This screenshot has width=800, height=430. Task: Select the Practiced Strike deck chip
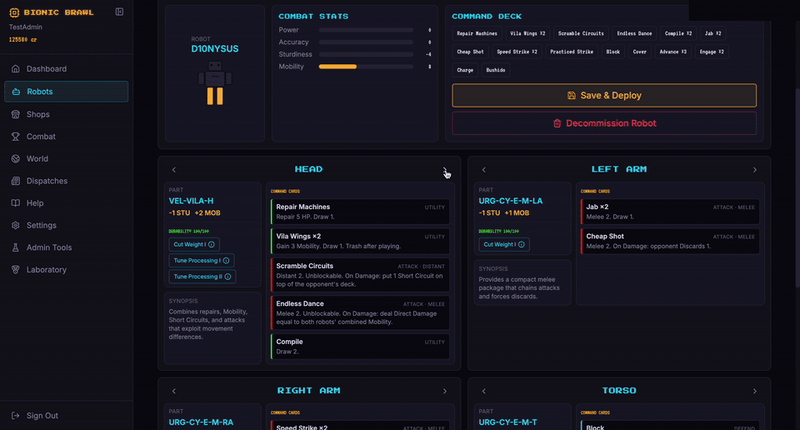click(571, 52)
